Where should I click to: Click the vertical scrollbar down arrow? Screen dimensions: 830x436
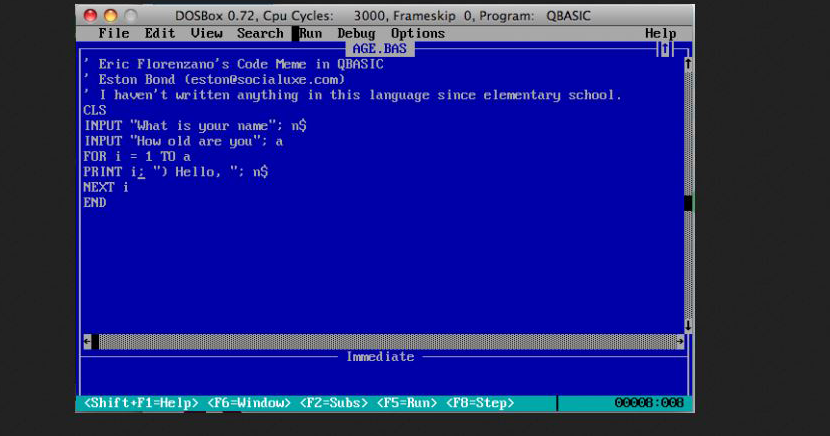click(x=688, y=325)
